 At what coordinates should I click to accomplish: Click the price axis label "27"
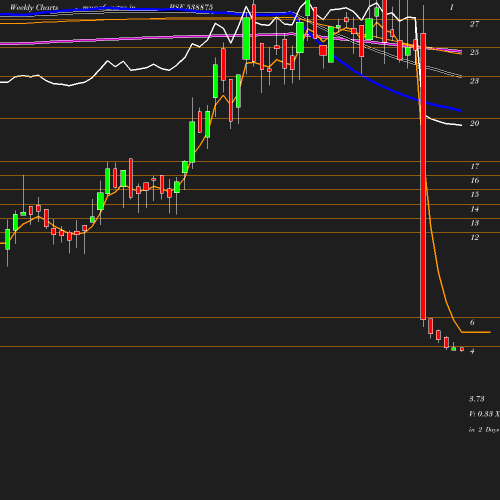pos(474,24)
